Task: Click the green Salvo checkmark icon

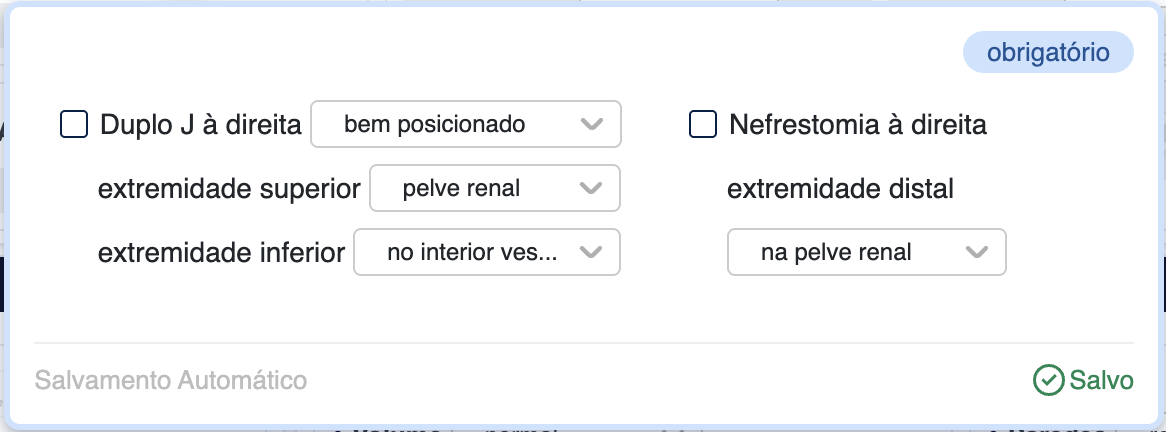Action: pos(1048,380)
